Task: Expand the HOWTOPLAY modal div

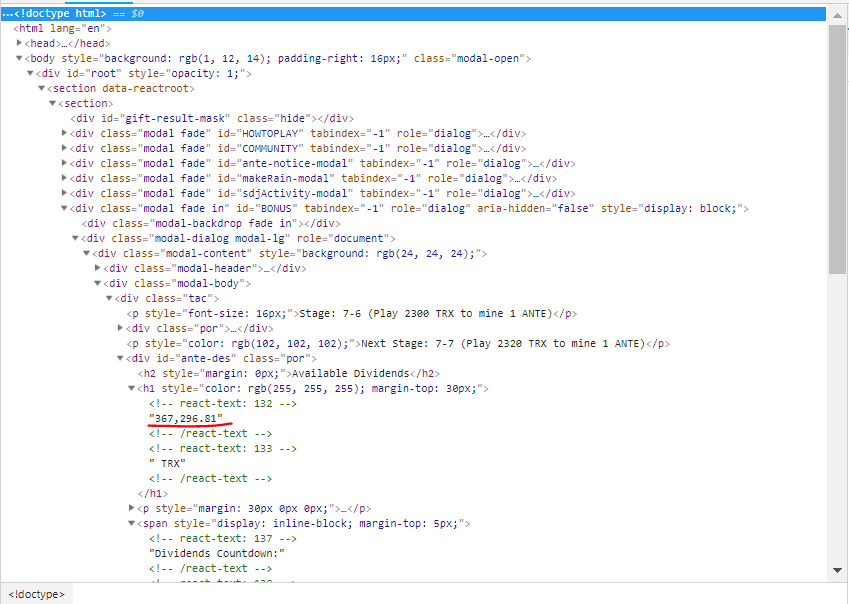Action: click(x=64, y=133)
